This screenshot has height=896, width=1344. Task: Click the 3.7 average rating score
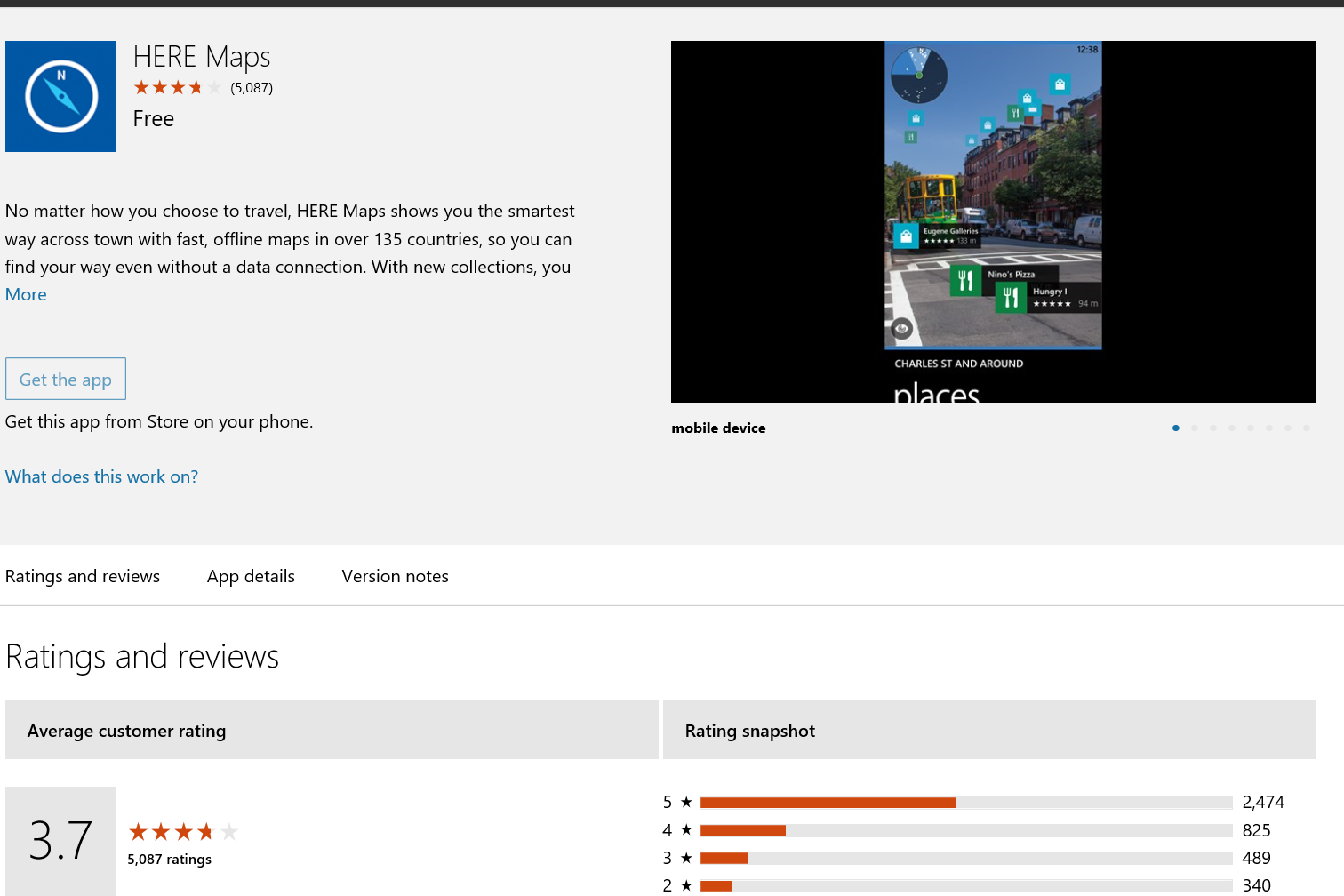pos(60,840)
